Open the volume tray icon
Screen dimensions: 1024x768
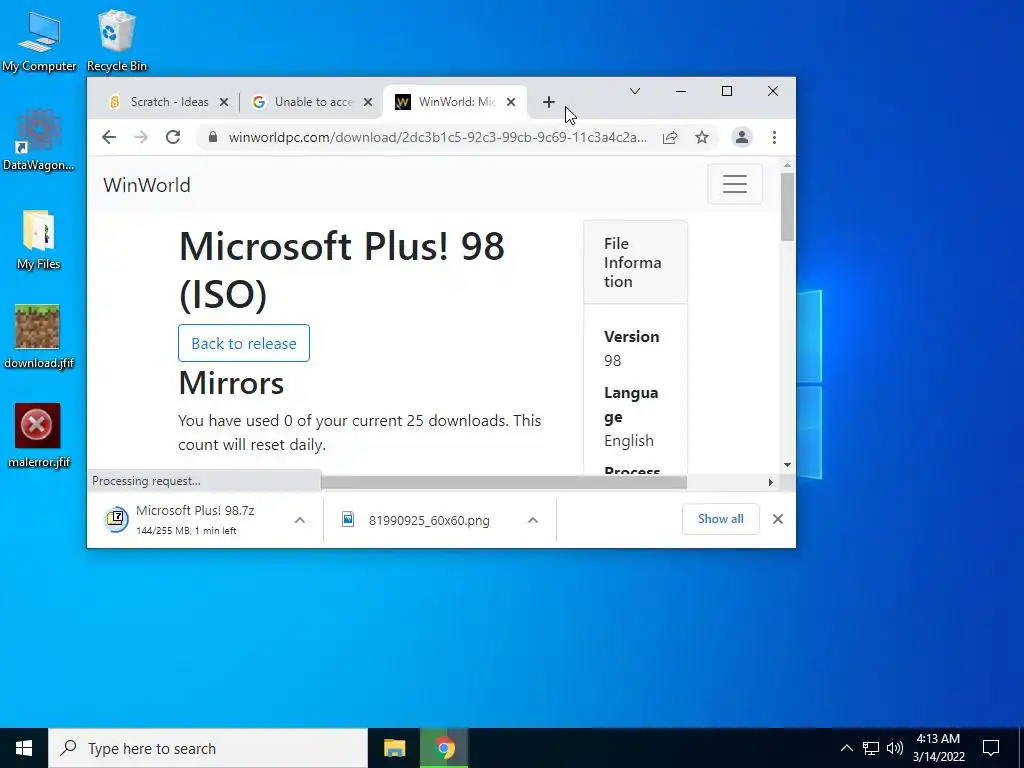[x=895, y=748]
